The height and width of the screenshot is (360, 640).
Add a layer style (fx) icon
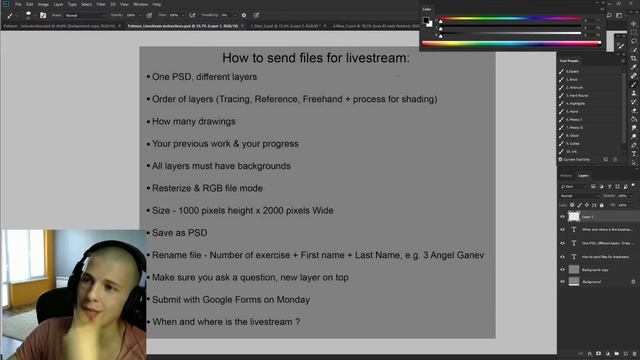(590, 353)
